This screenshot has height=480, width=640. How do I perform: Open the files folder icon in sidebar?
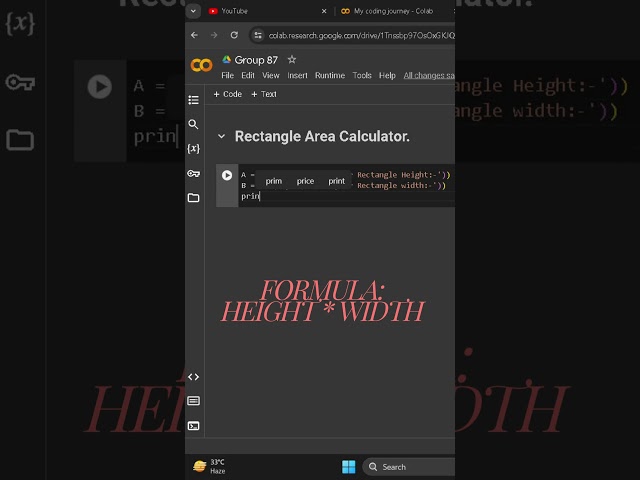point(193,198)
